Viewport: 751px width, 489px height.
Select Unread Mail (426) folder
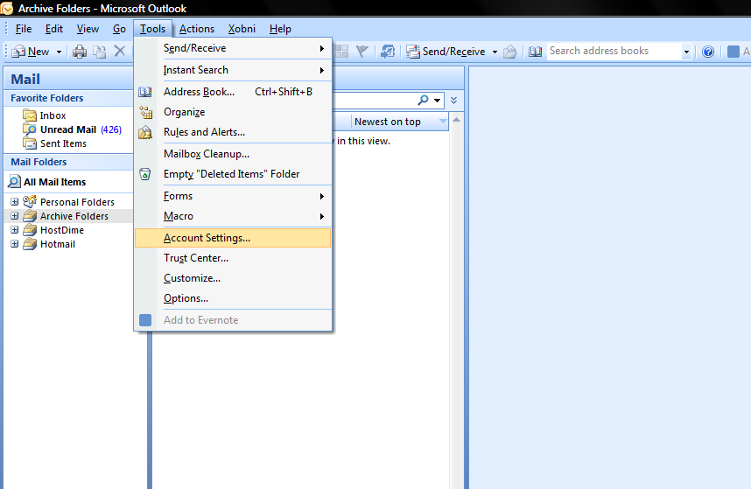(80, 129)
